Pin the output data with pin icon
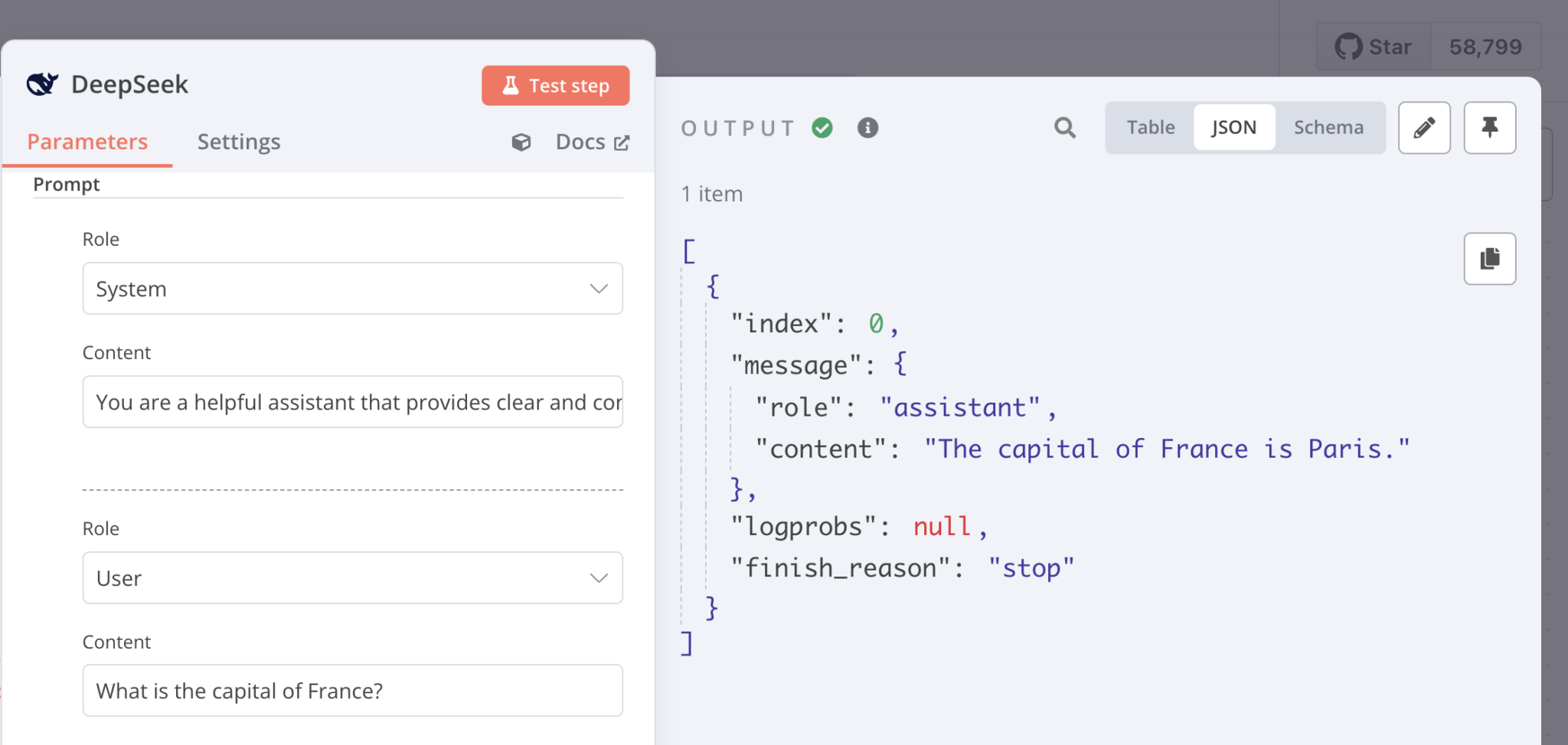The height and width of the screenshot is (745, 1568). (1489, 128)
